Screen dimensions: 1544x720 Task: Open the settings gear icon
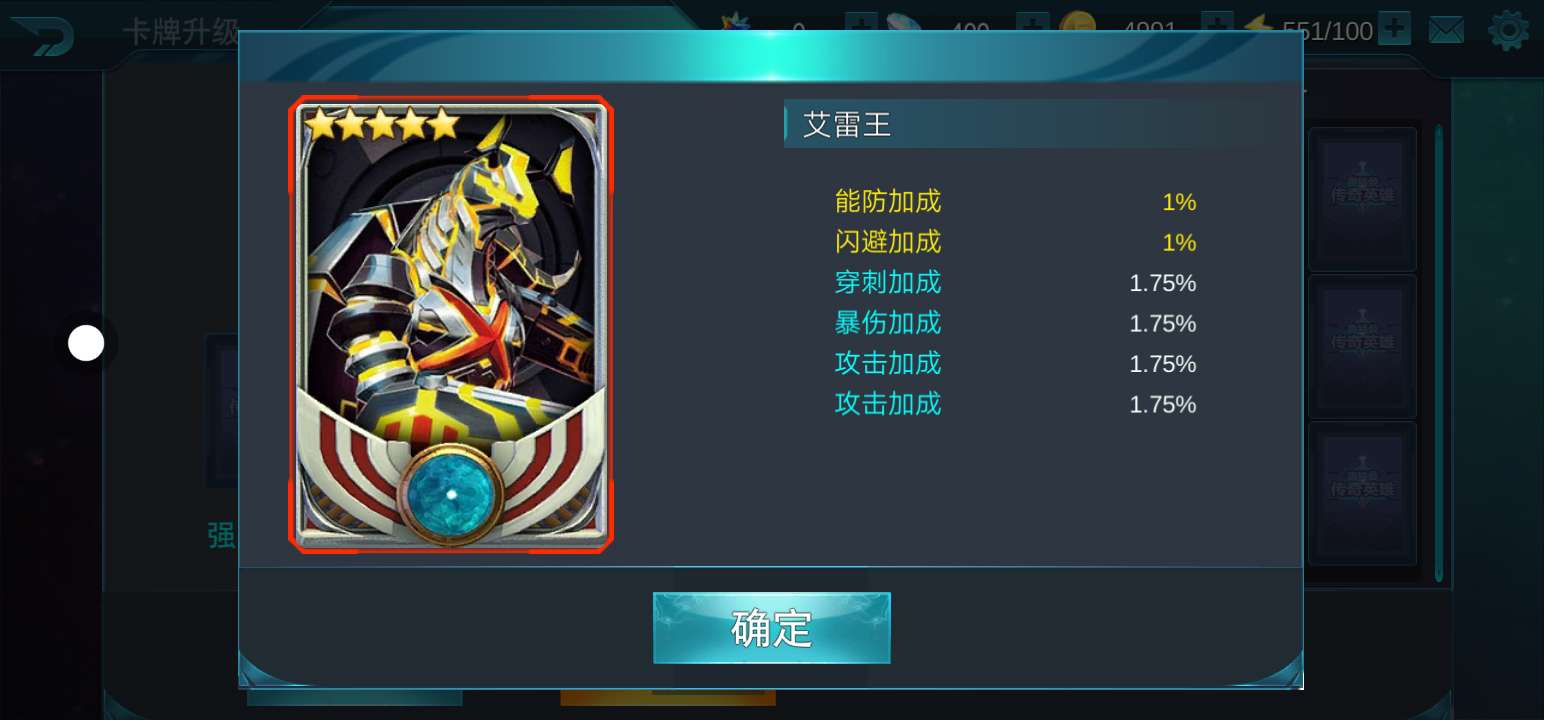1508,30
